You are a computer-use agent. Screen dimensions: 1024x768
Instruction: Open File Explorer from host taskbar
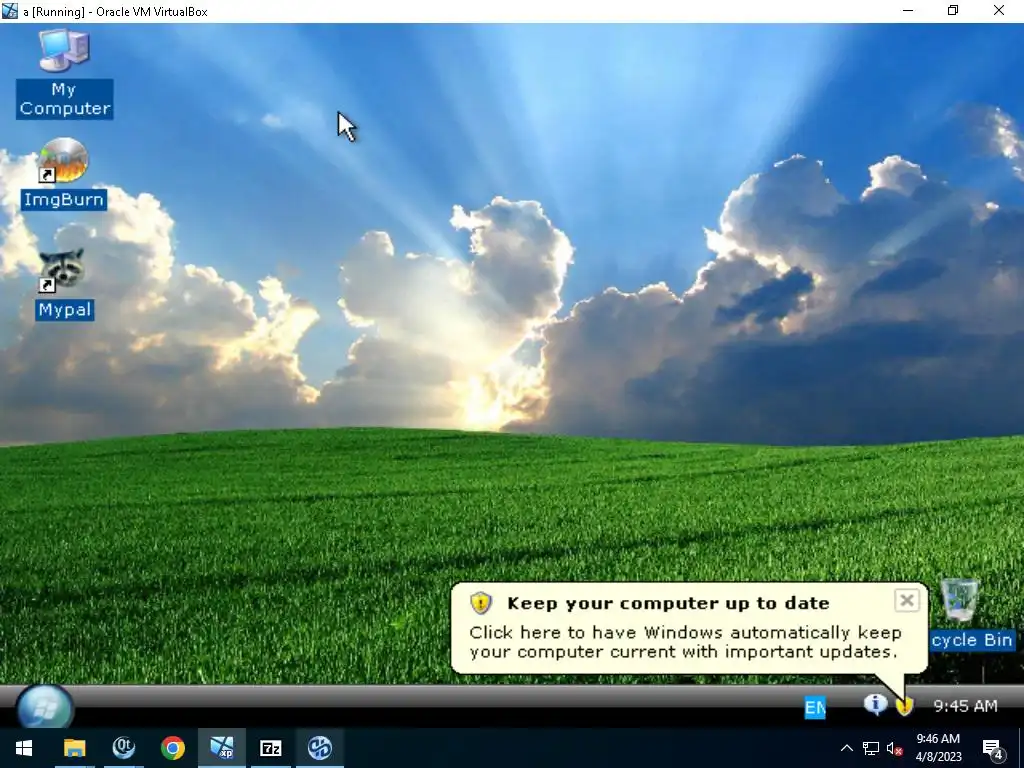[x=74, y=748]
